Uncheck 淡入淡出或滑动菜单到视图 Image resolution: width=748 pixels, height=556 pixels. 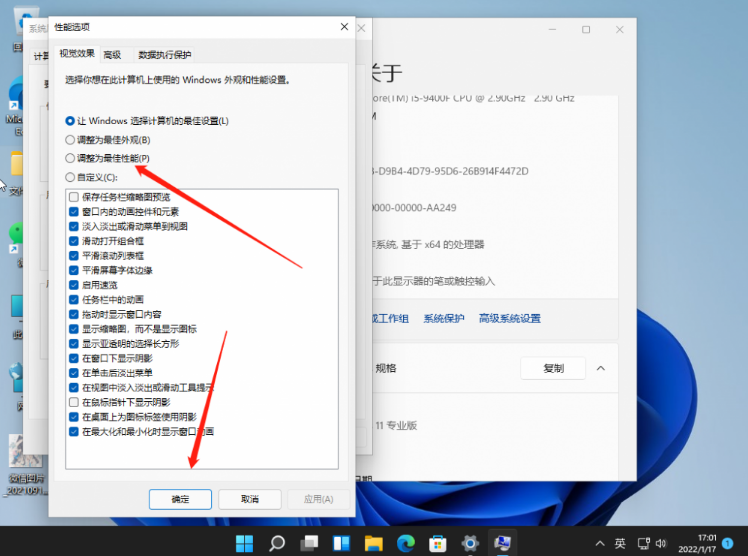[x=74, y=226]
